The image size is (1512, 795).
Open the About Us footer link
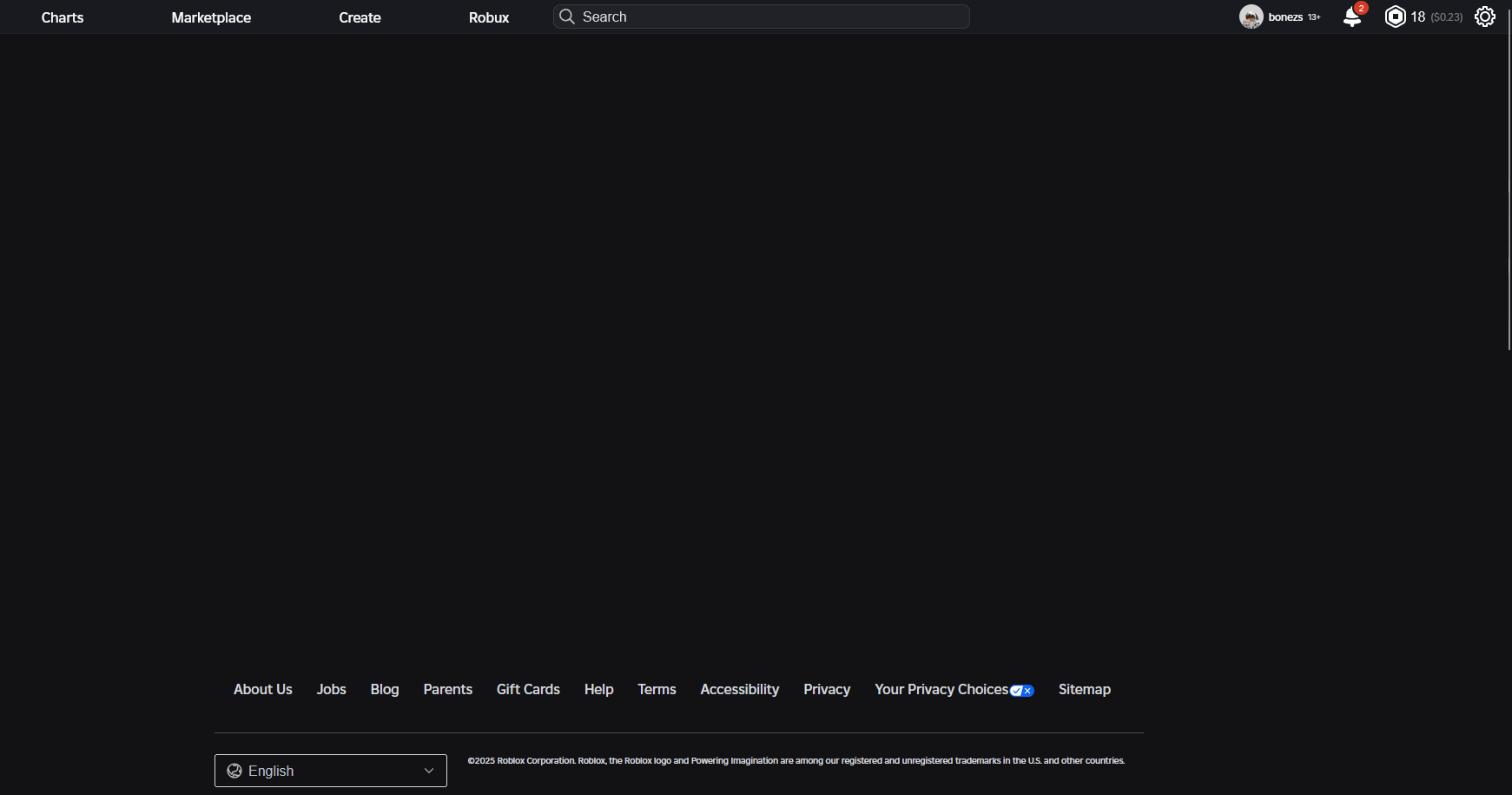(263, 689)
